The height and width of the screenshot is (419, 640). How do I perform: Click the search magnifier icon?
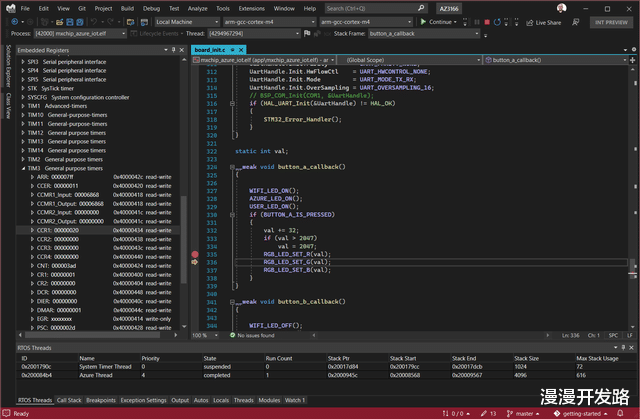[x=421, y=8]
